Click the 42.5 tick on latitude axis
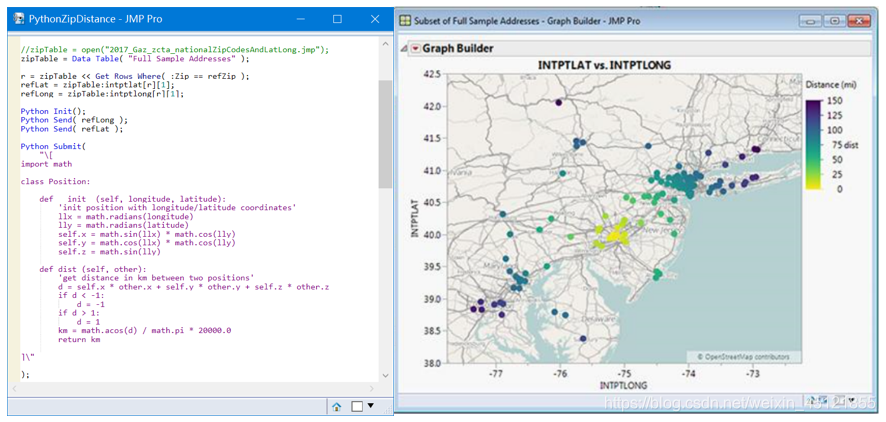Viewport: 886px width, 422px height. coord(431,74)
